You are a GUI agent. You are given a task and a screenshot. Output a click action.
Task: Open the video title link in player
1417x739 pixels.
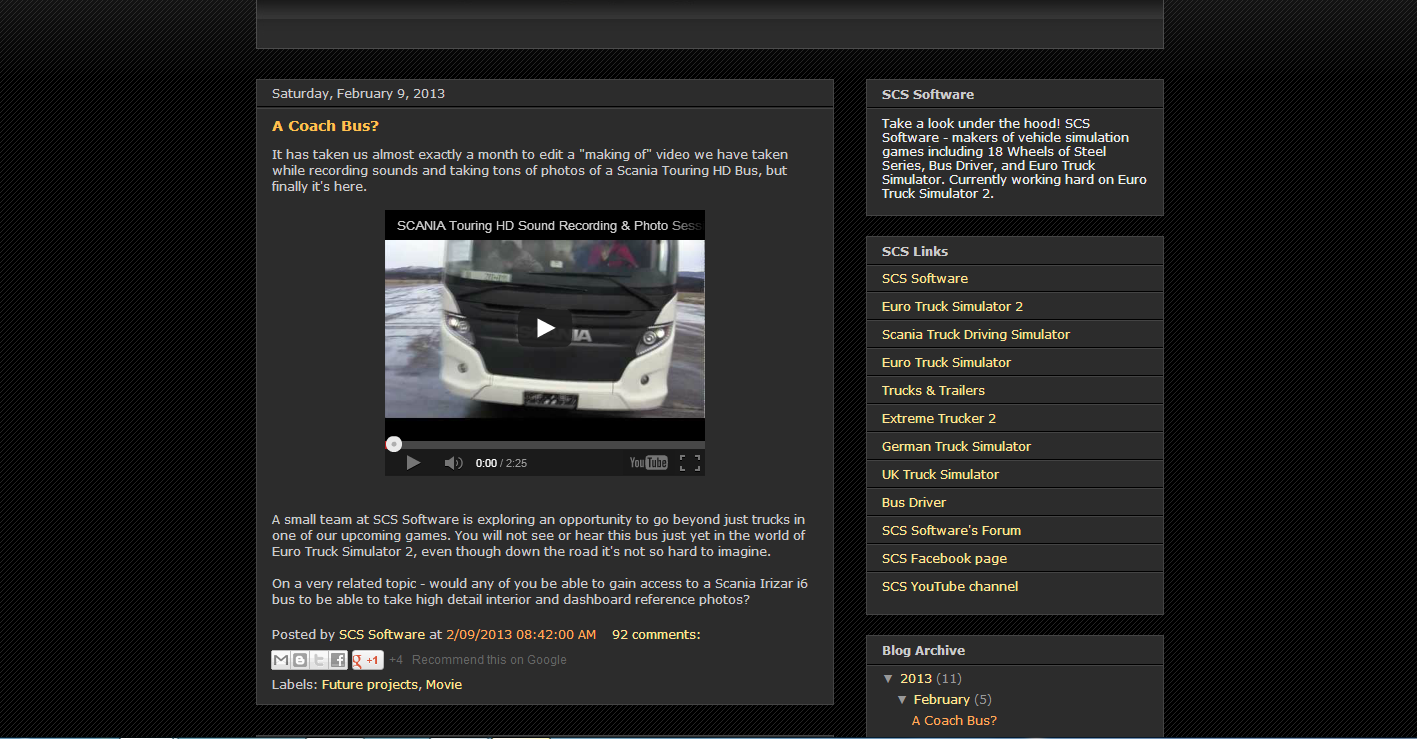click(548, 225)
